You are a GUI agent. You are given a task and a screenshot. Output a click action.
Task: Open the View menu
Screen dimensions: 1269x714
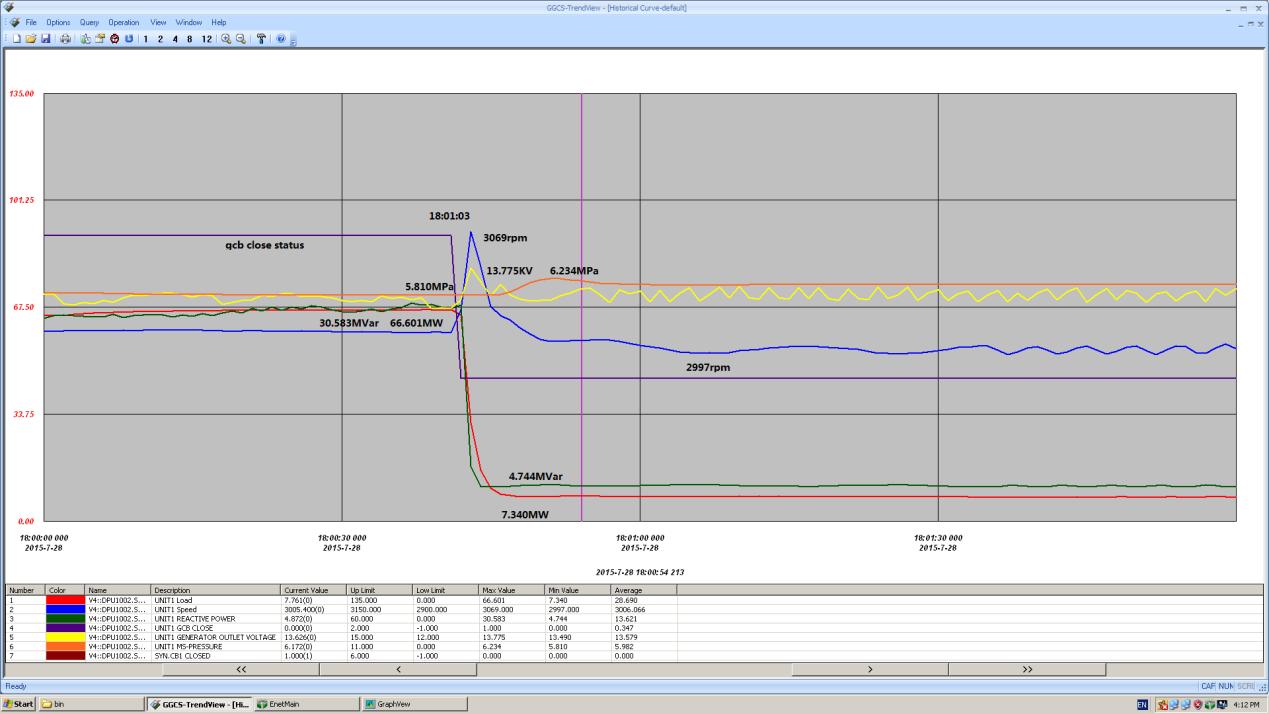158,22
